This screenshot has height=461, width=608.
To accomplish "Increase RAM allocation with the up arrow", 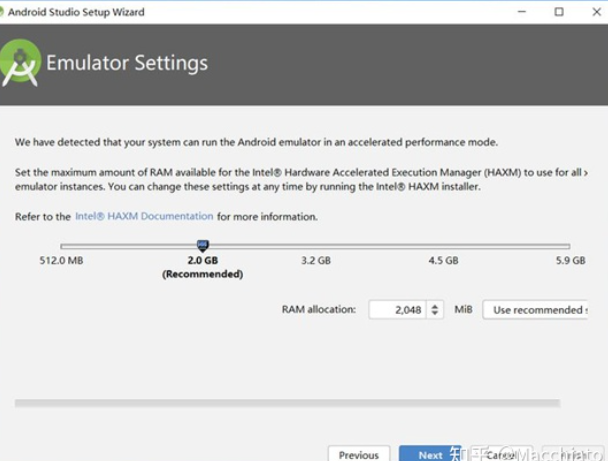I will tap(435, 306).
